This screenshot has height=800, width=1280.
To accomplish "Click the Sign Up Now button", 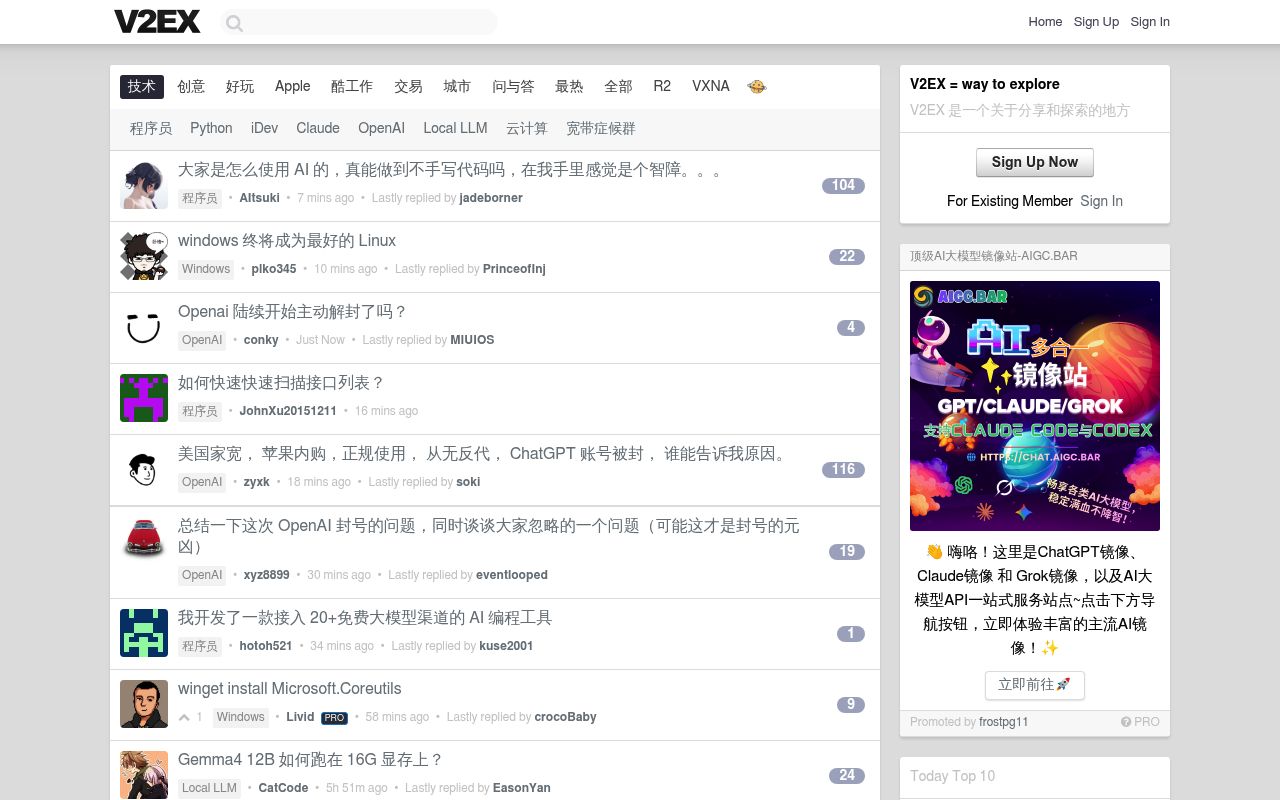I will [1035, 162].
